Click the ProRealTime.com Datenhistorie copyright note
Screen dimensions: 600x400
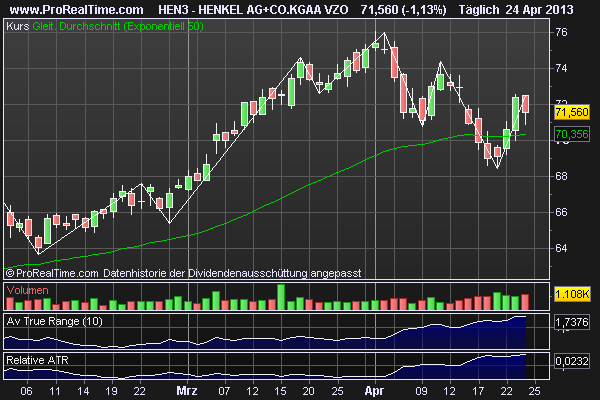(184, 273)
